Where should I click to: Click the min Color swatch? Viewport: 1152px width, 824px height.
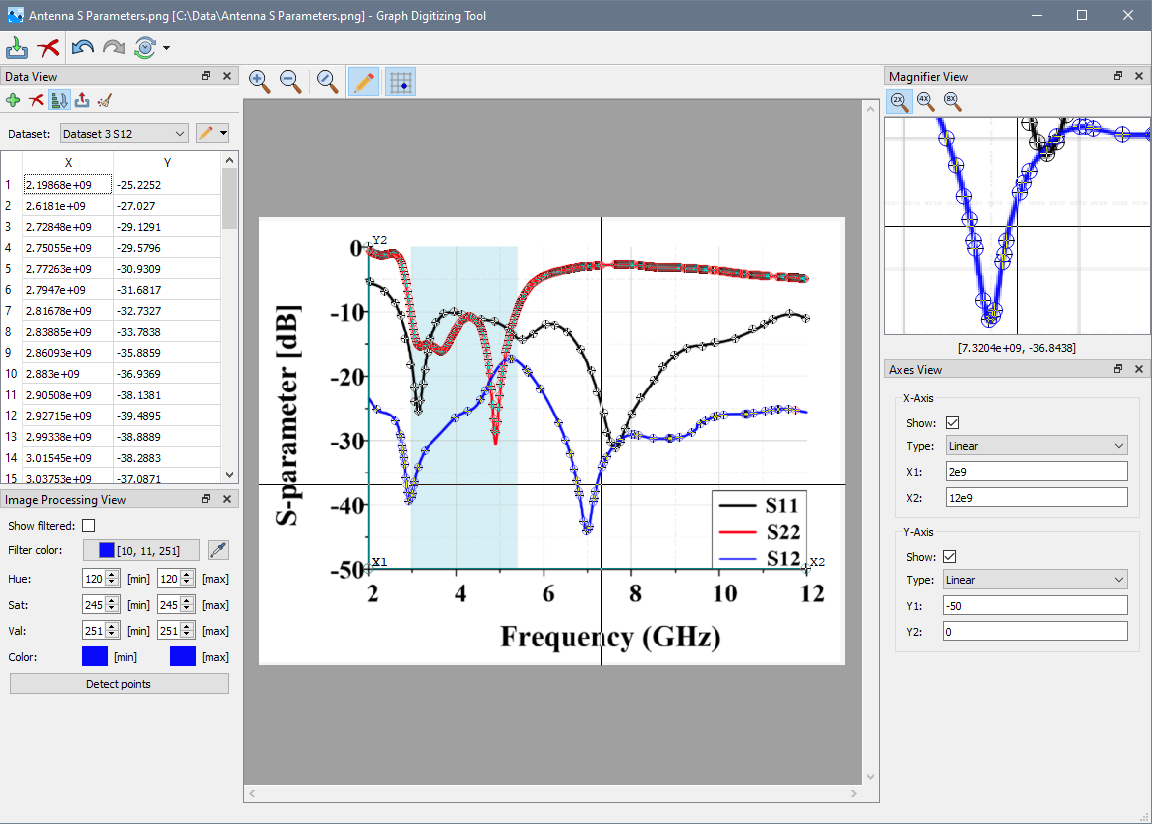pyautogui.click(x=94, y=657)
